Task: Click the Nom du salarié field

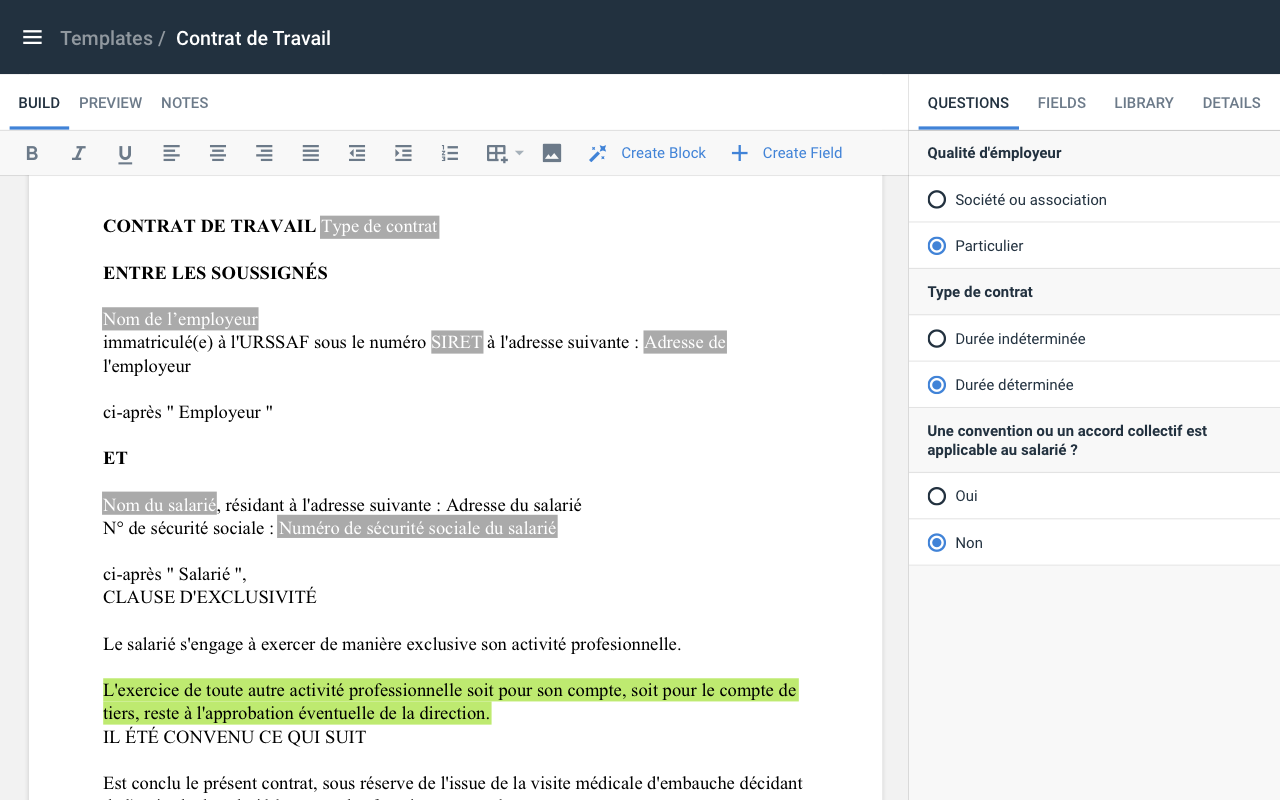Action: point(159,505)
